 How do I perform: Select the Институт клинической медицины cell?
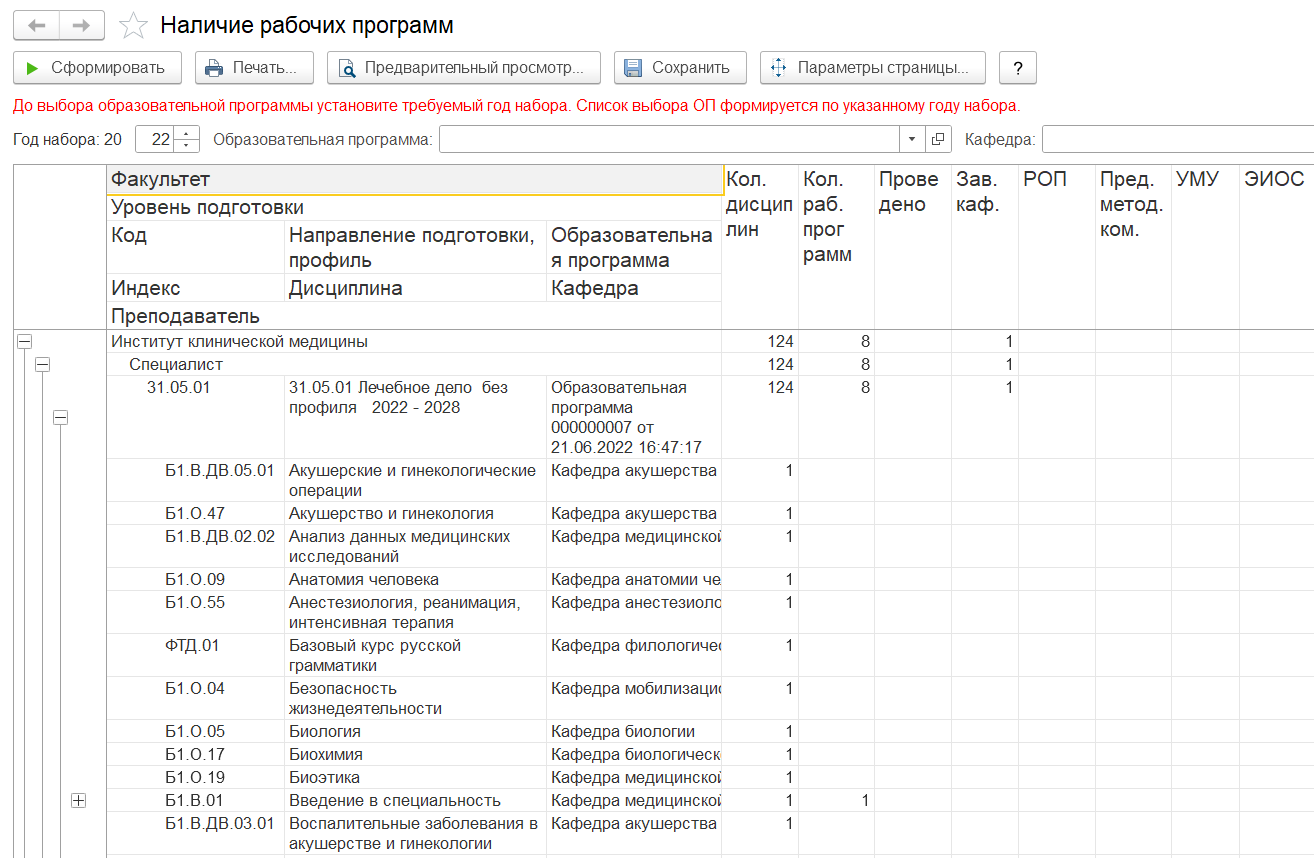[x=414, y=342]
